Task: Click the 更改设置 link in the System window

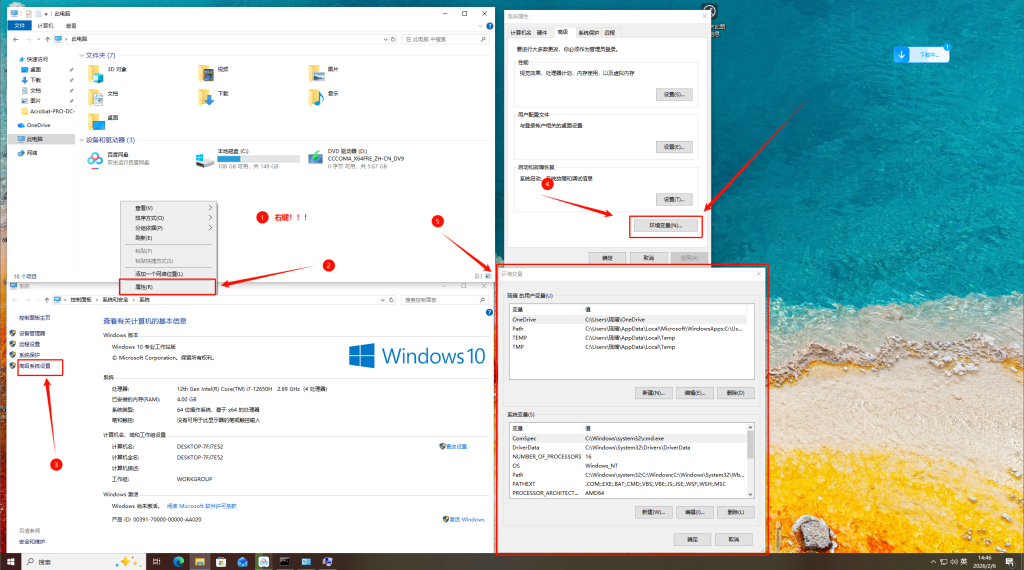Action: [456, 447]
